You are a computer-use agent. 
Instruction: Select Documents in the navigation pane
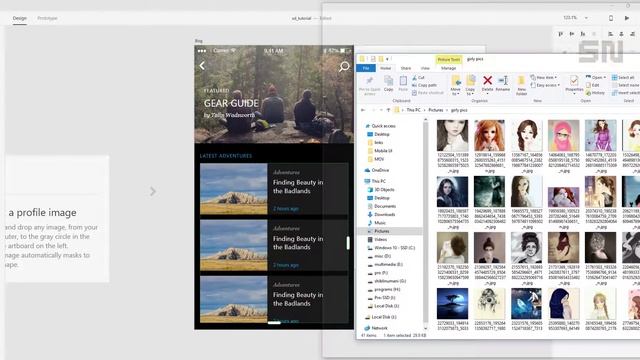click(382, 206)
